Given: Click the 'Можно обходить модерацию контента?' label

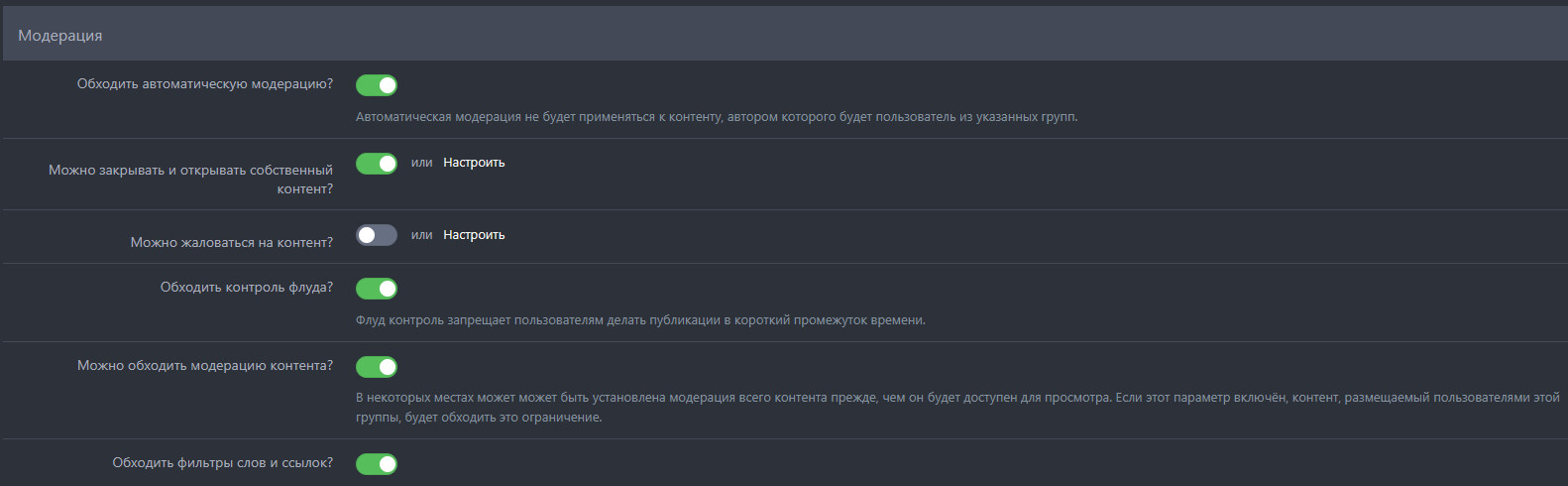Looking at the screenshot, I should (205, 366).
